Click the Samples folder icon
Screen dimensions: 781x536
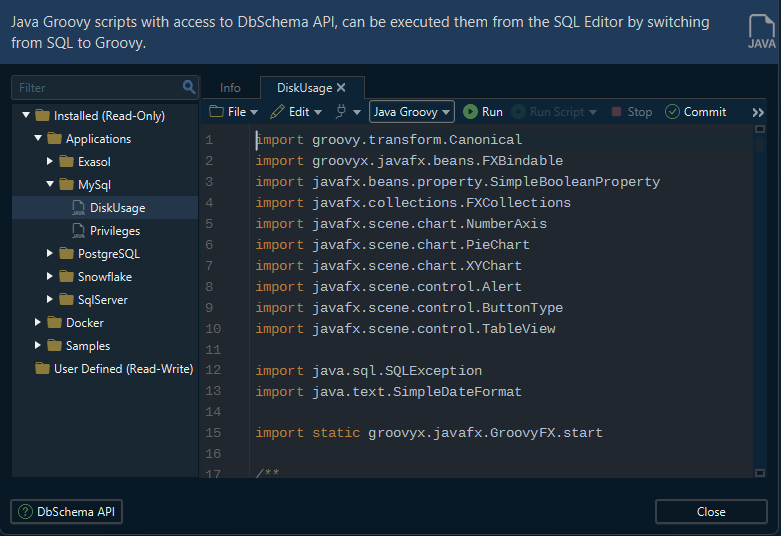pyautogui.click(x=54, y=345)
